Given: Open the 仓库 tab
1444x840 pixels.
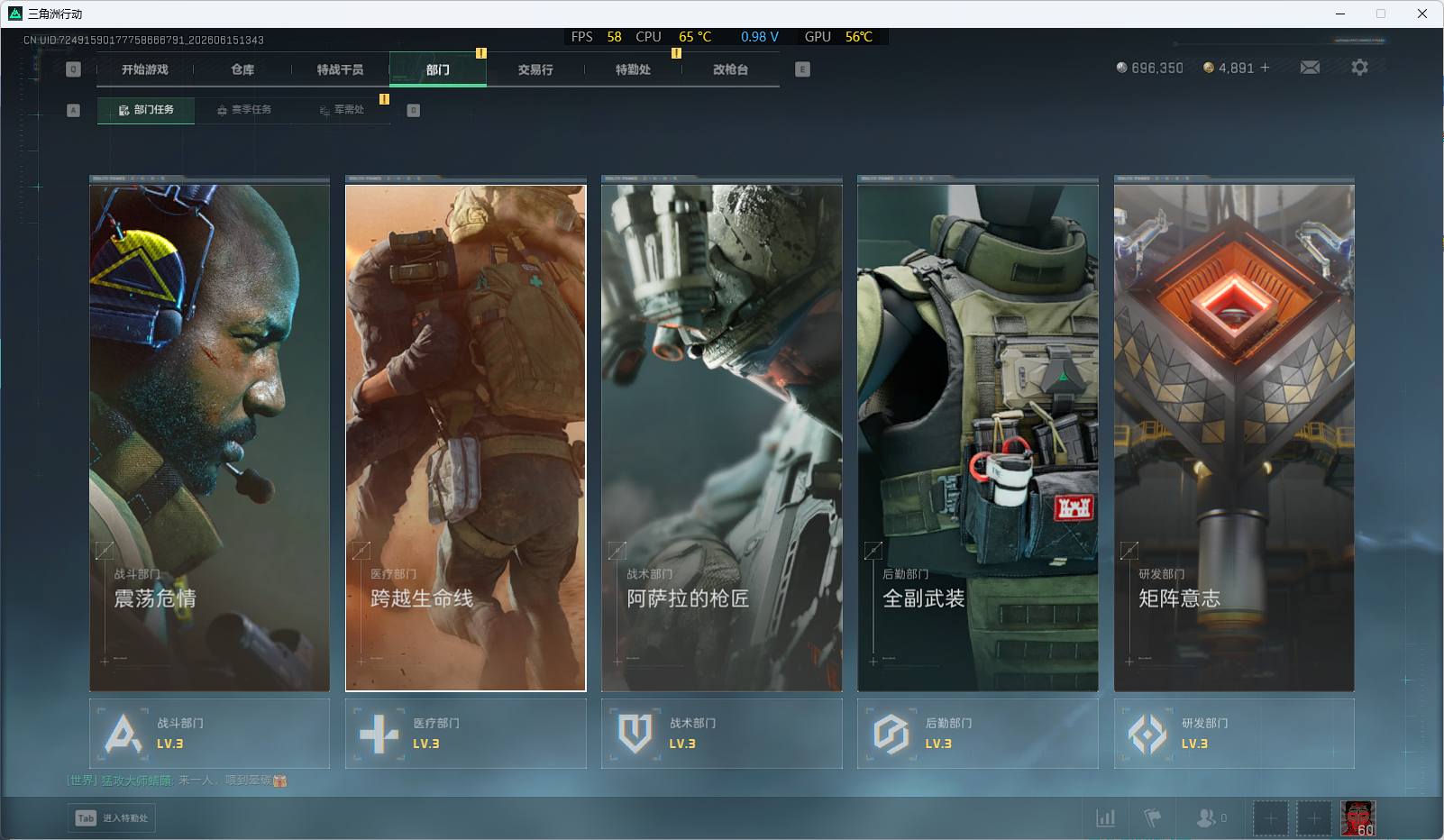Looking at the screenshot, I should click(x=242, y=69).
